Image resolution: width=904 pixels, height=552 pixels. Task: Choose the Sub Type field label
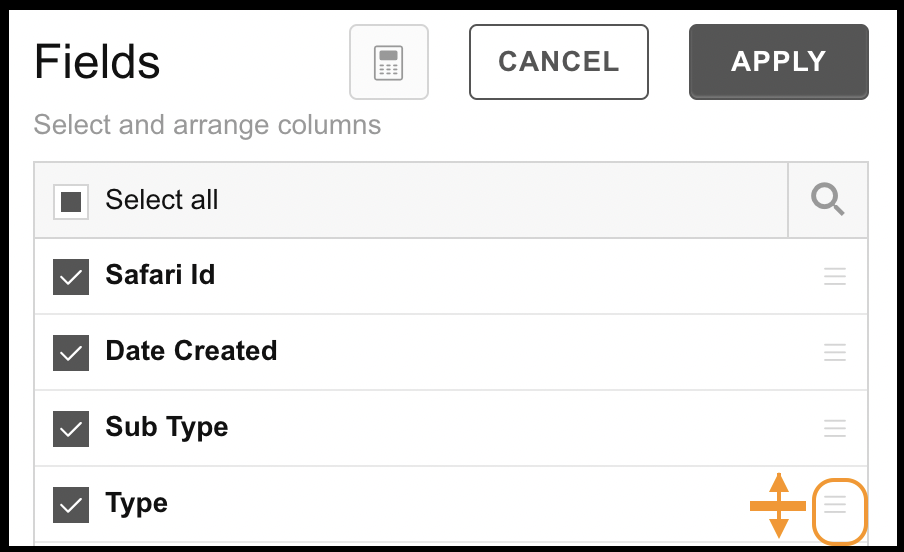point(167,428)
